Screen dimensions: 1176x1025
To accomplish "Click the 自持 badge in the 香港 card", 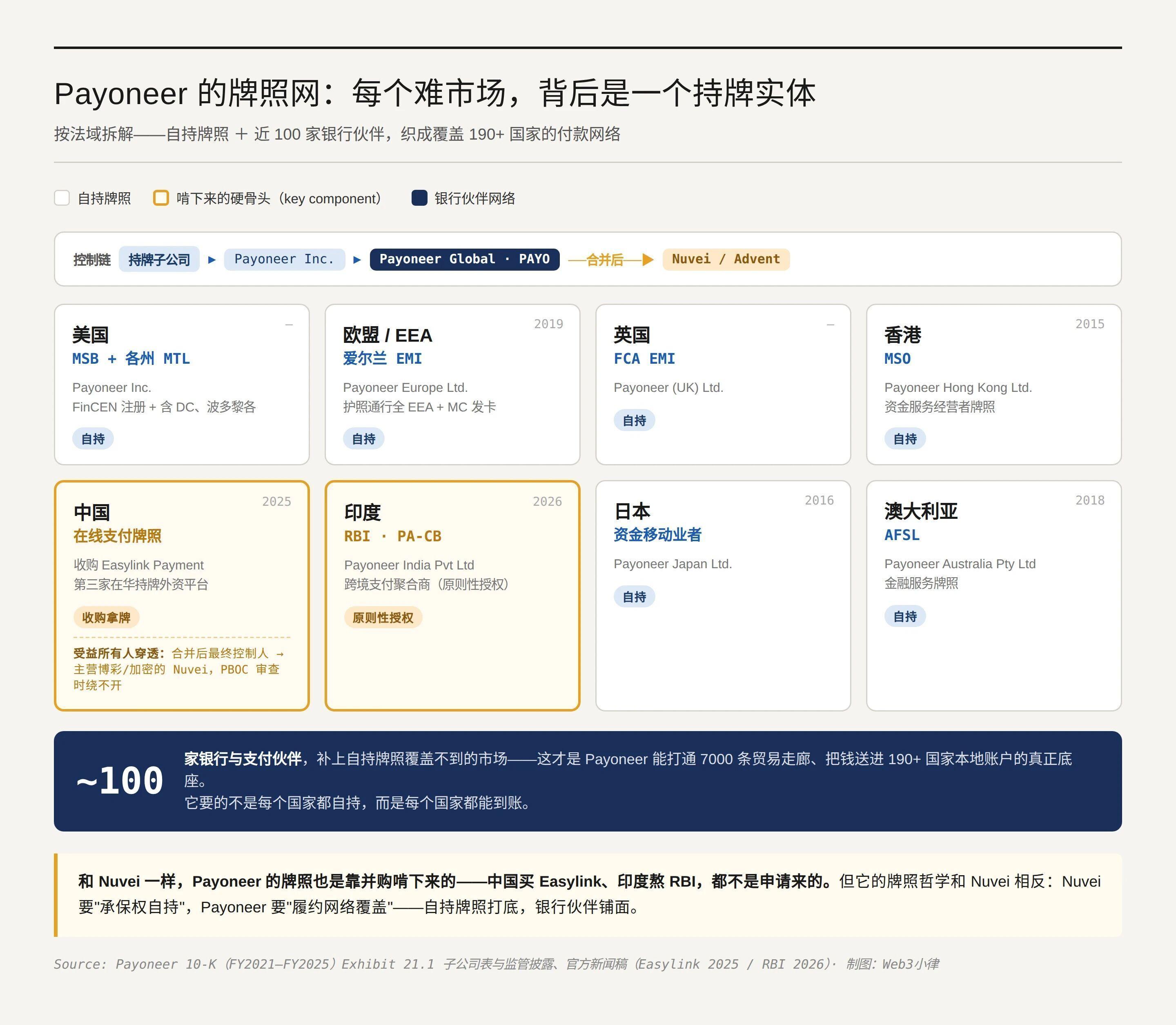I will (905, 439).
